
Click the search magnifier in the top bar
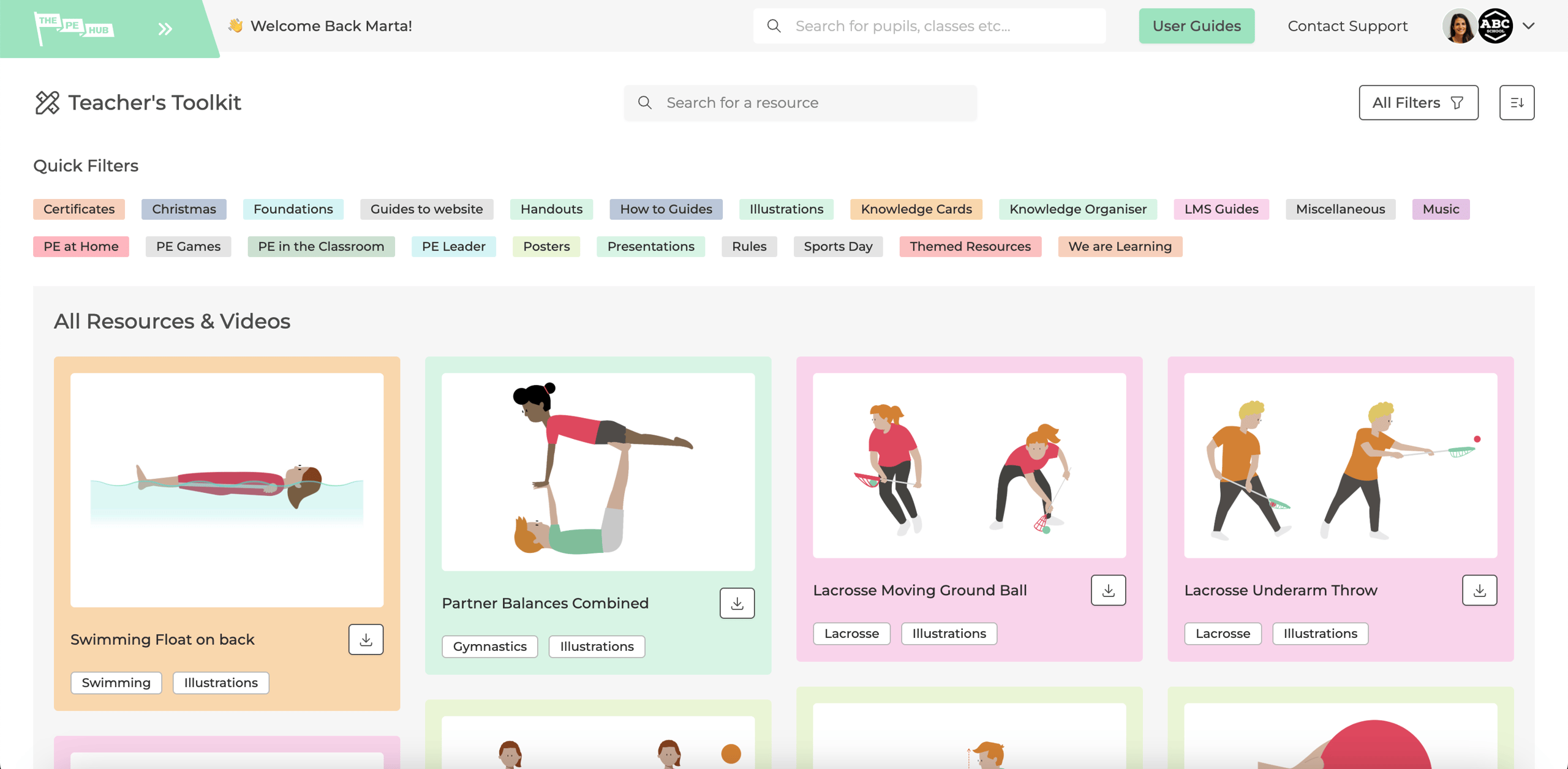(773, 26)
